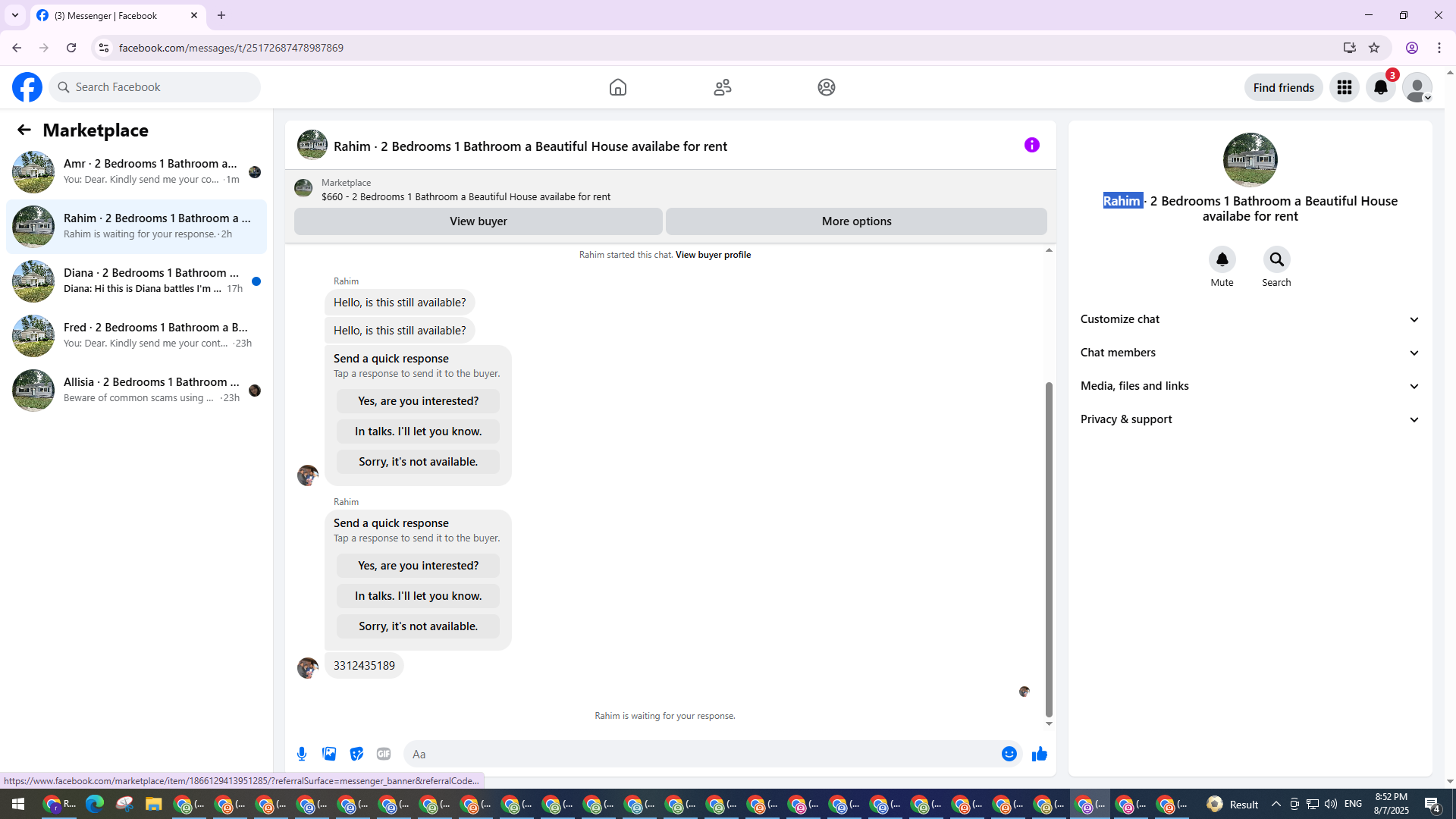Expand Customize chat section
Image resolution: width=1456 pixels, height=819 pixels.
pos(1250,319)
